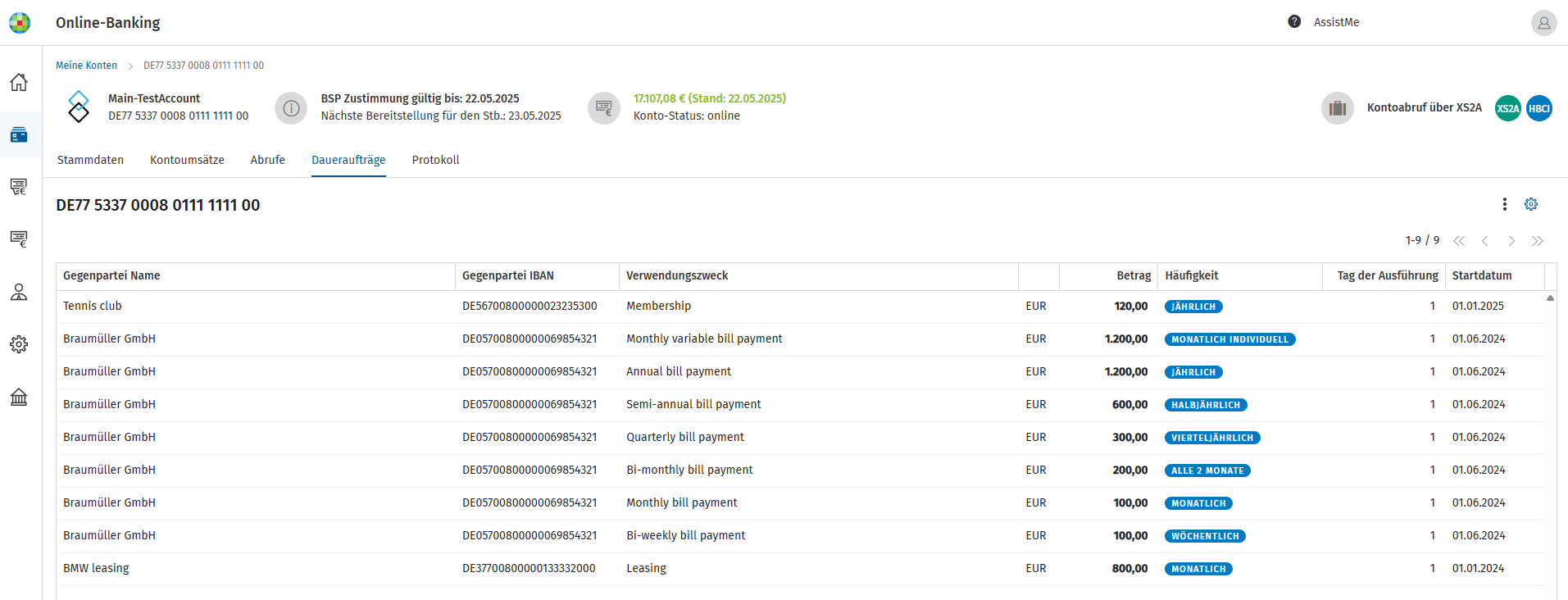Click the Quarterly bill payment purpose text
The height and width of the screenshot is (600, 1568).
pyautogui.click(x=685, y=437)
